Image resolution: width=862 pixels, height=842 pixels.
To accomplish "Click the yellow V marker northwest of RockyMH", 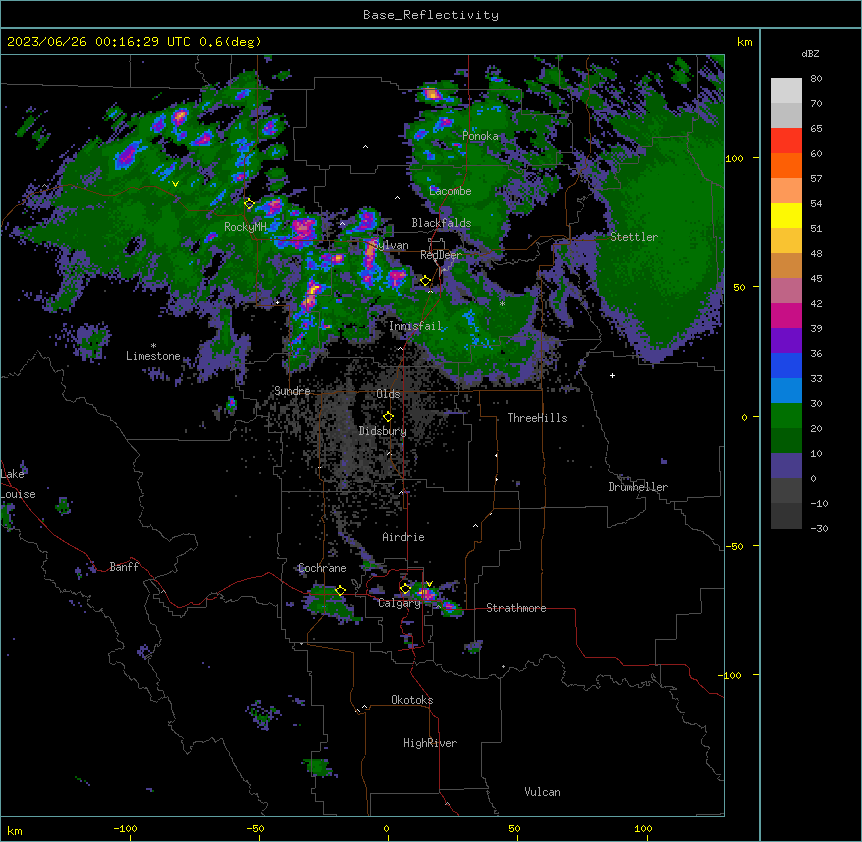I will [x=175, y=184].
